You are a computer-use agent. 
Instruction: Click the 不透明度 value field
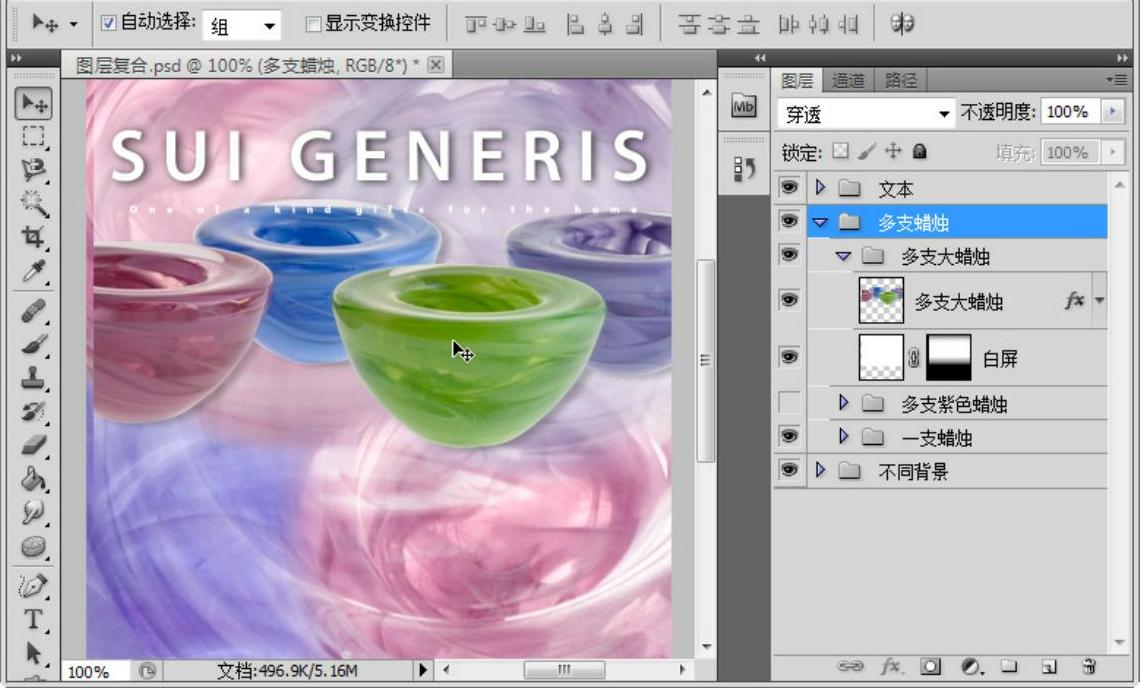pyautogui.click(x=1067, y=112)
